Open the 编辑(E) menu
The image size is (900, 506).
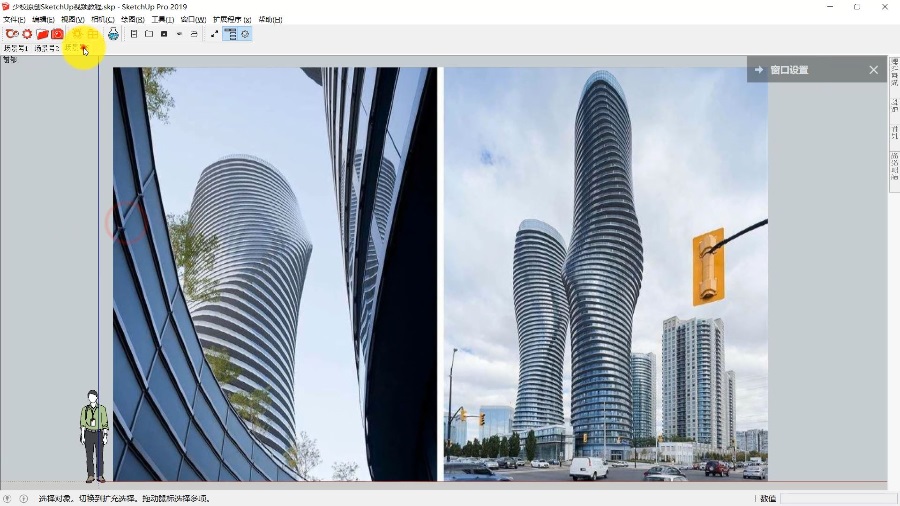pos(43,20)
